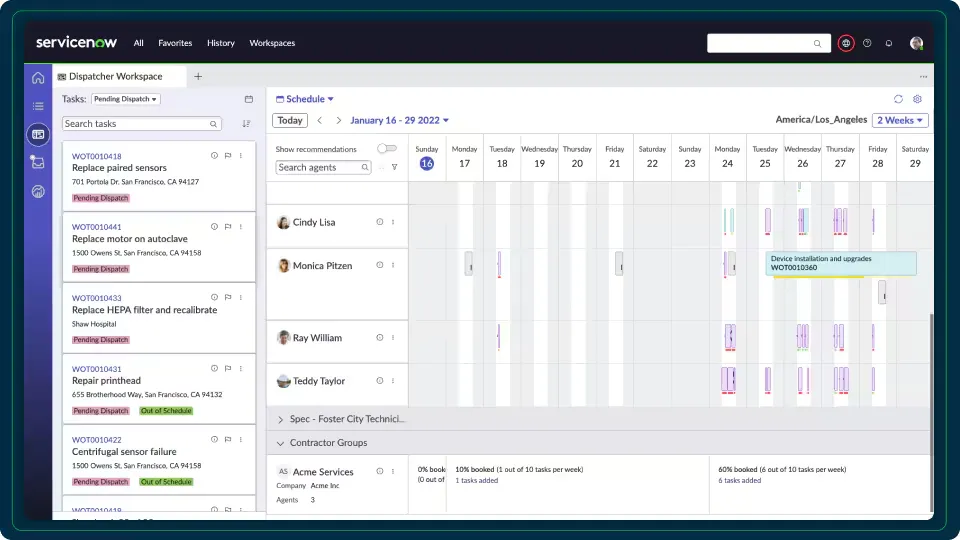Open the January 16 - 29 2022 date picker
960x540 pixels.
pos(399,120)
